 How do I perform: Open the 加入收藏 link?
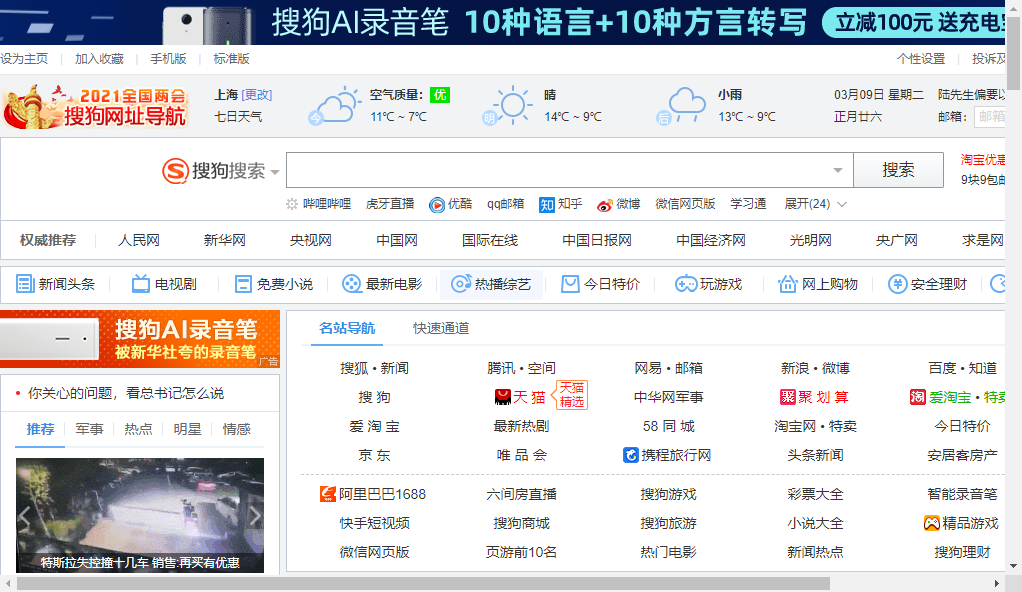pyautogui.click(x=99, y=59)
